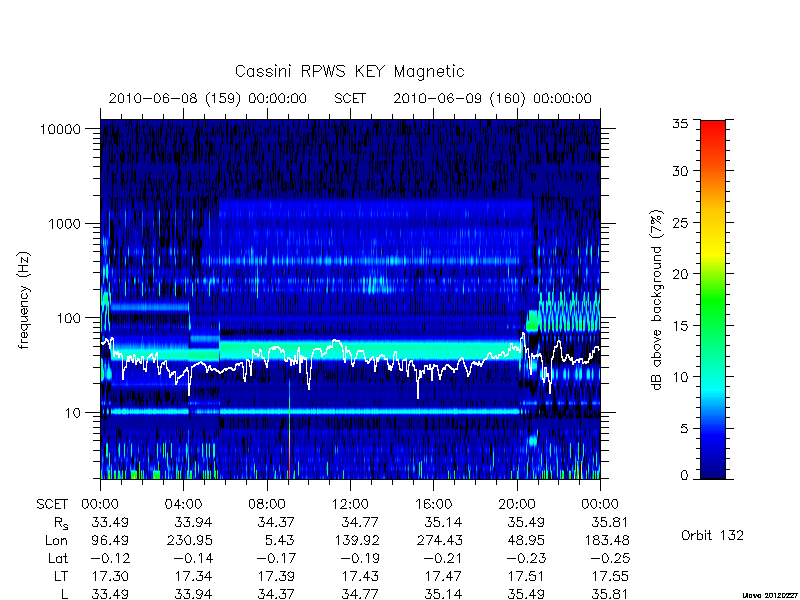Select the Lon value 183.48
Image resolution: width=800 pixels, height=600 pixels.
[606, 540]
